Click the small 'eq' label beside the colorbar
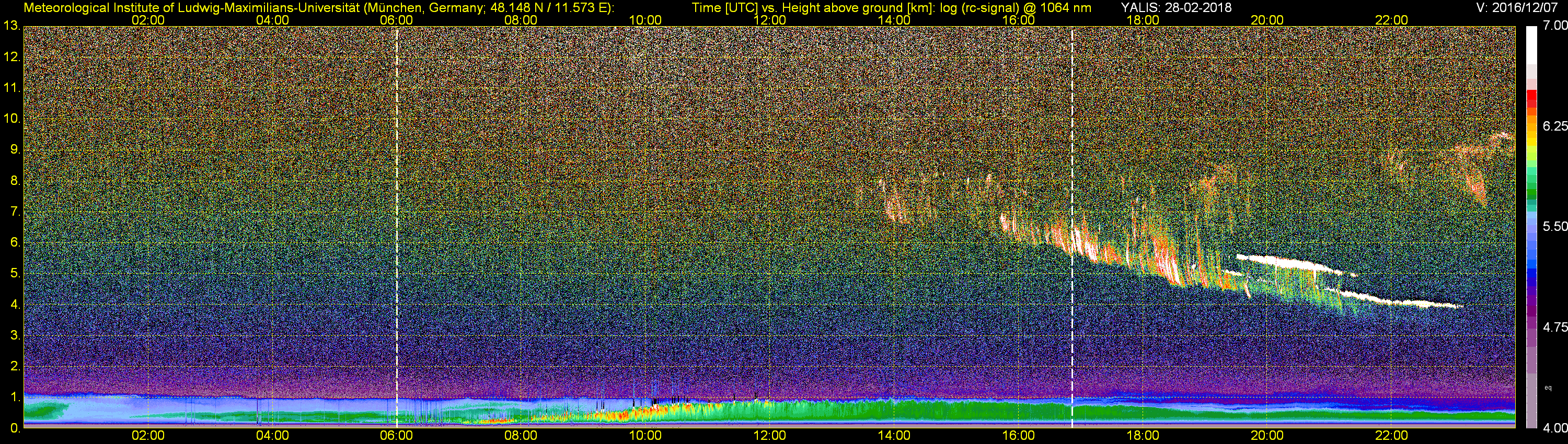 (1549, 388)
